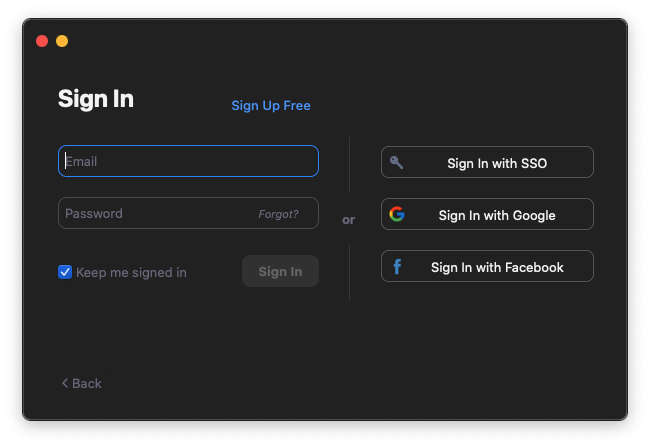Click the colorful Google G logo
Image resolution: width=650 pixels, height=447 pixels.
coord(397,214)
